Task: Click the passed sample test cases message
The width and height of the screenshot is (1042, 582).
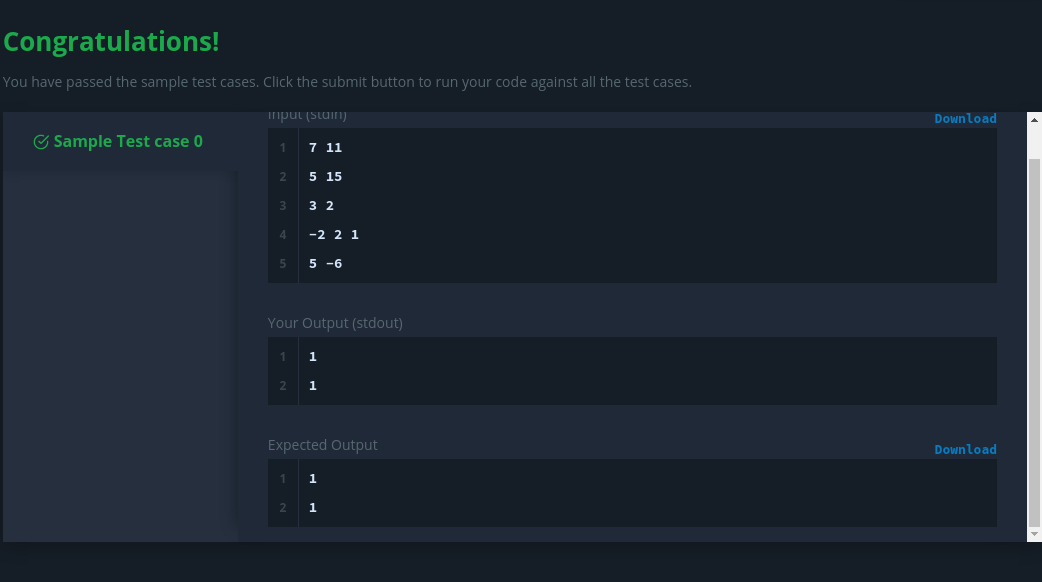Action: click(x=347, y=82)
